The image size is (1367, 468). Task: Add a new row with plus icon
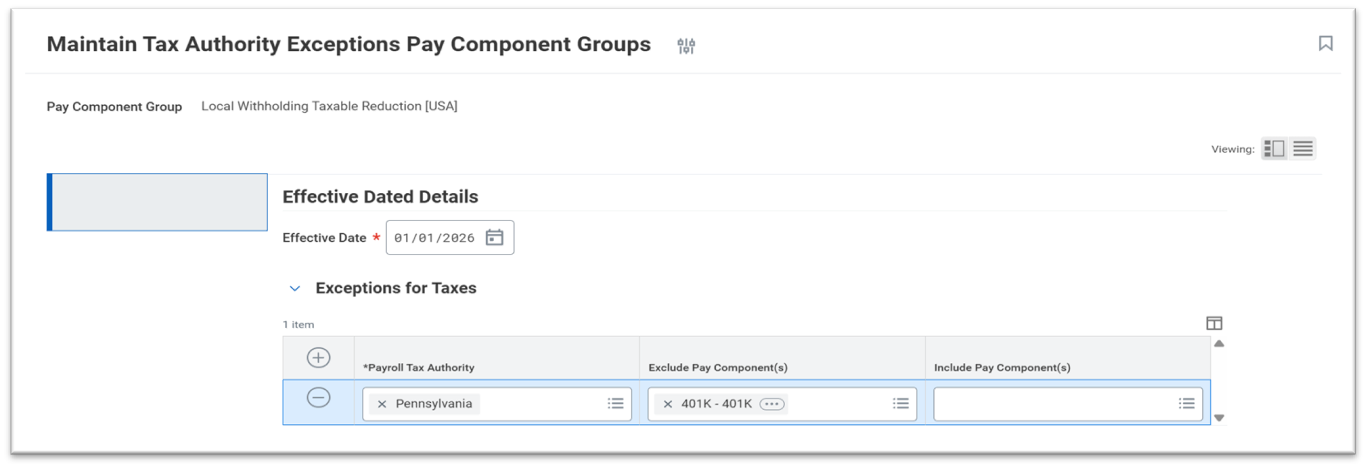pyautogui.click(x=318, y=358)
